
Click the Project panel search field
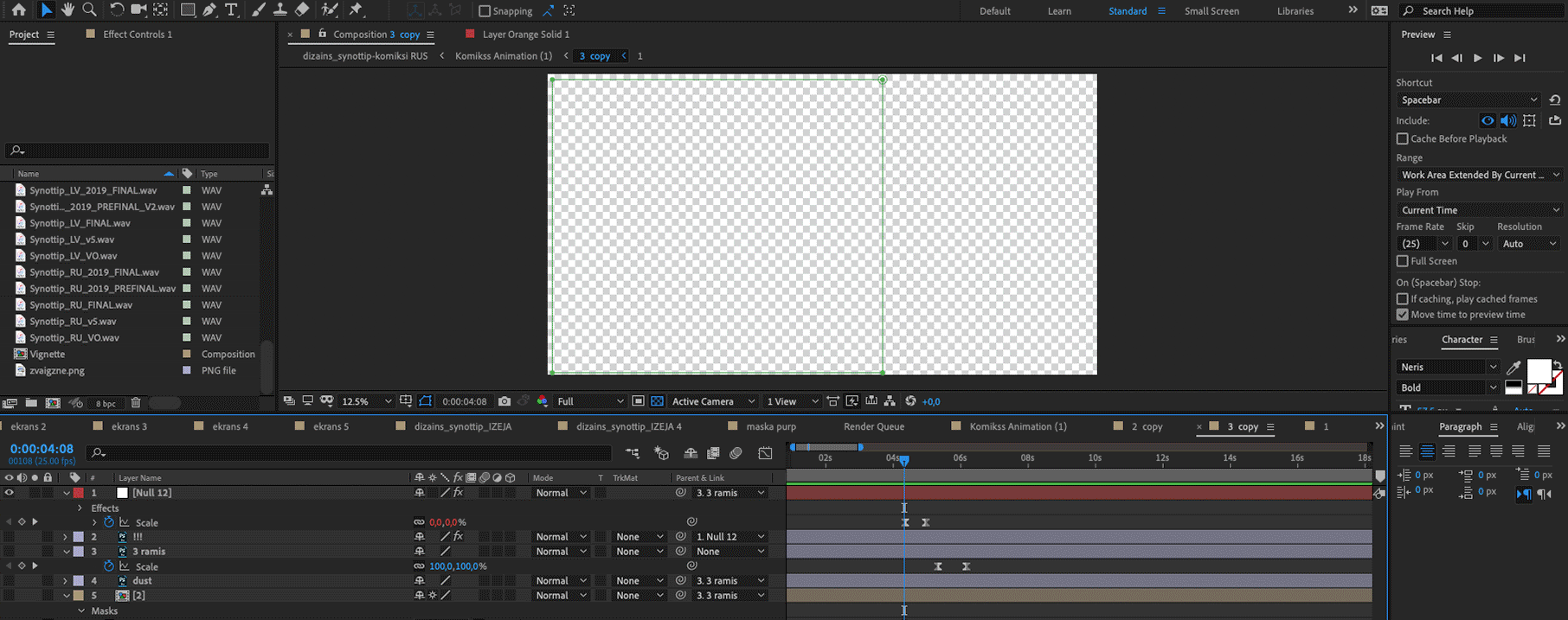tap(138, 150)
